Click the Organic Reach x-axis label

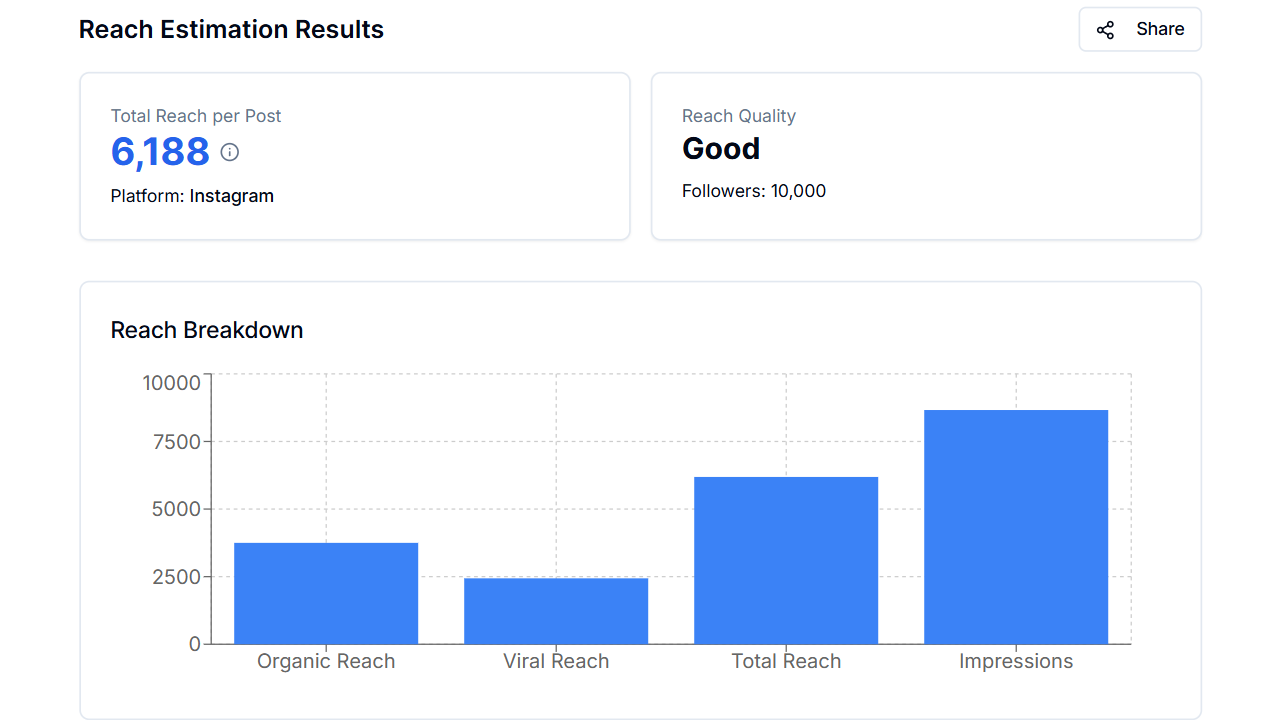point(326,661)
